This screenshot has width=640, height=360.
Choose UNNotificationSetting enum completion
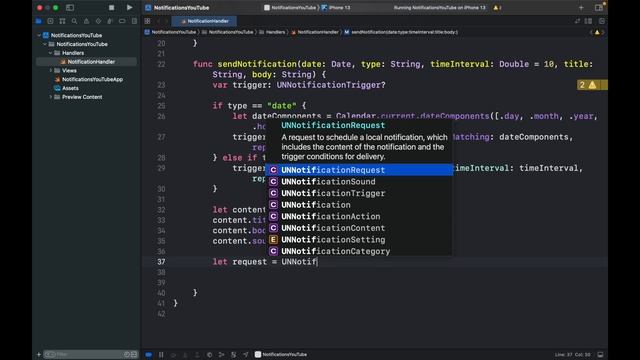(x=360, y=240)
